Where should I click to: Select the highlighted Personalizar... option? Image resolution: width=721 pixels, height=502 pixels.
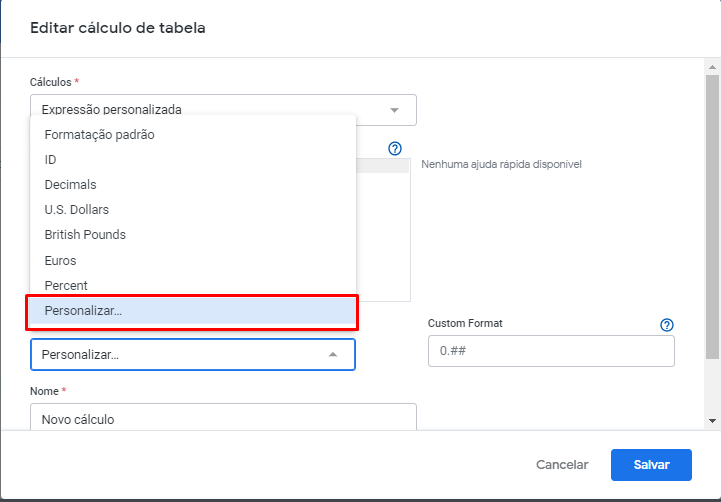[x=193, y=311]
